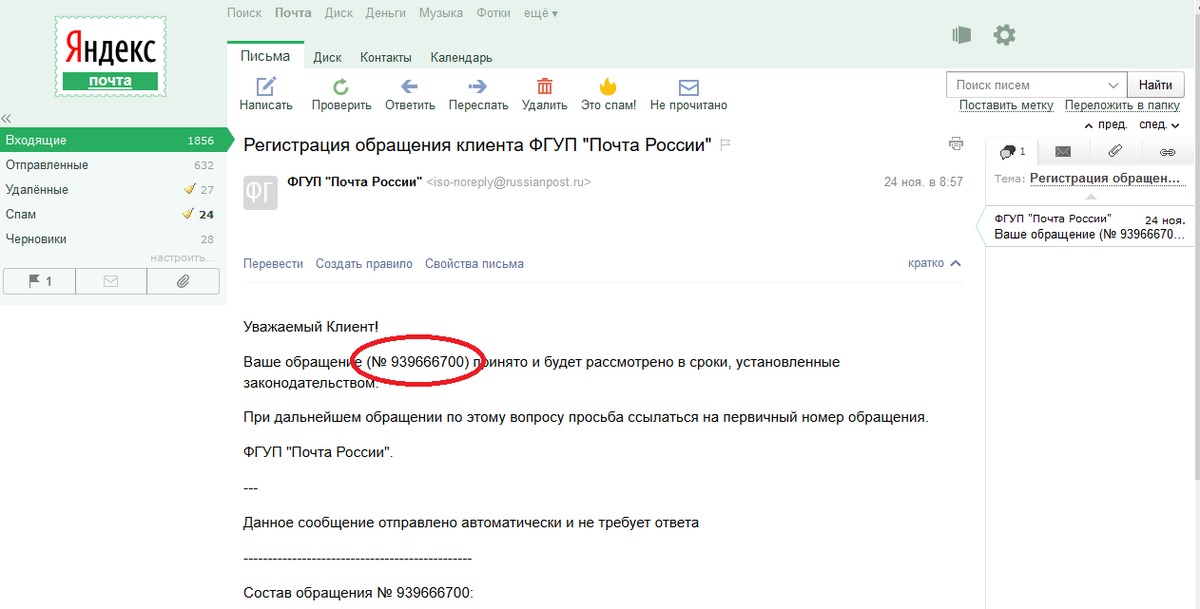Click the Перевести link
Viewport: 1200px width, 609px height.
pos(273,264)
